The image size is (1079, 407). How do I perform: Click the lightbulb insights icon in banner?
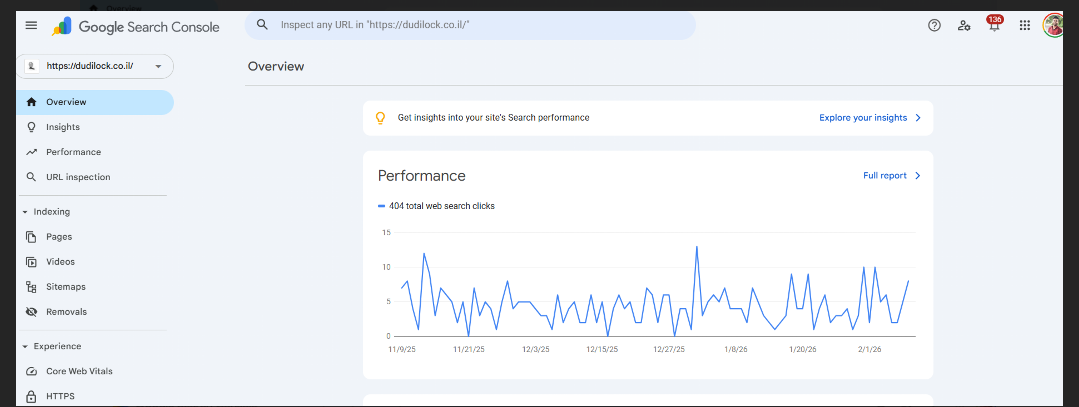380,118
